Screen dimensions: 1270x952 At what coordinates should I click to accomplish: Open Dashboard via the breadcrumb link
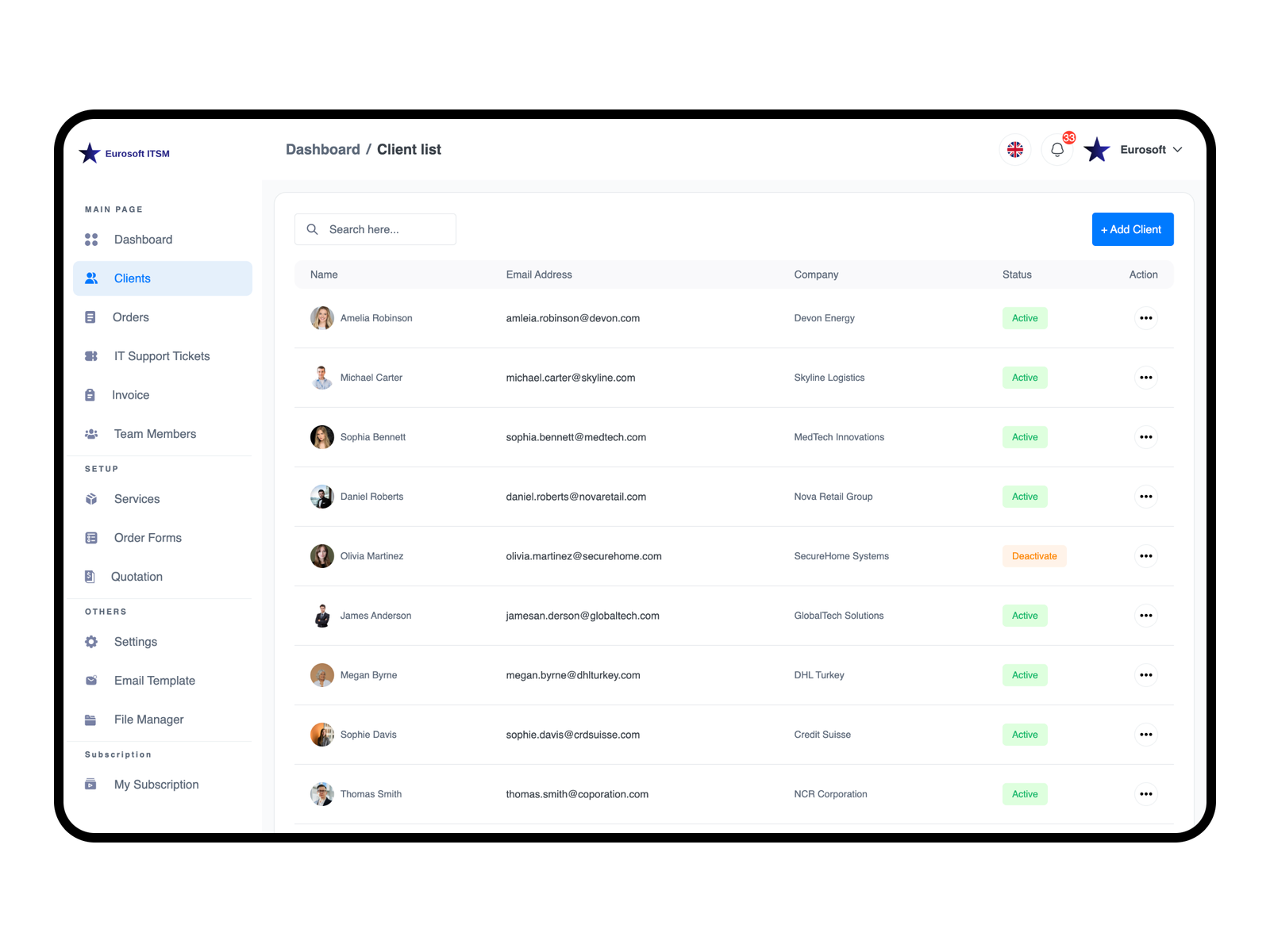click(x=323, y=149)
